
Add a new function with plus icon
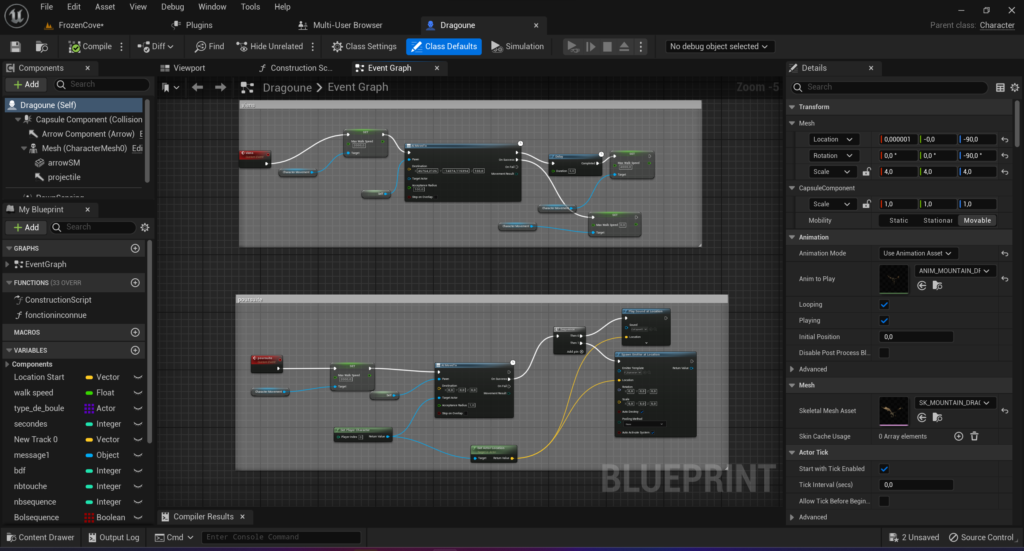[135, 282]
